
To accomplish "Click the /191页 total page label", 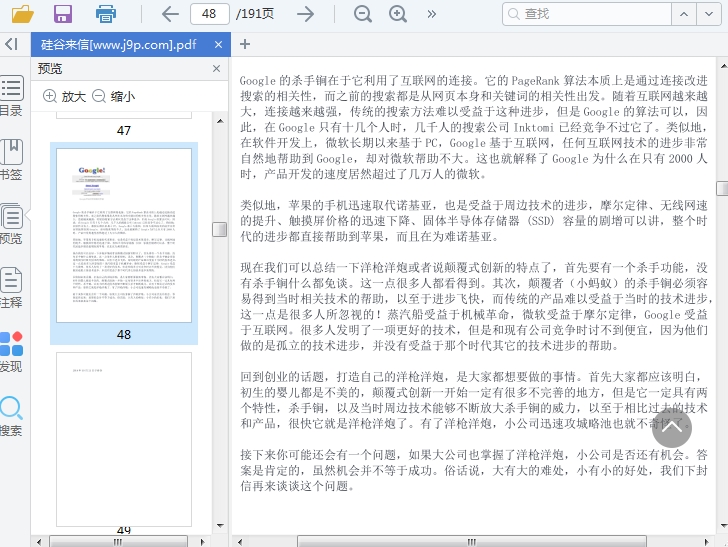I will (254, 14).
